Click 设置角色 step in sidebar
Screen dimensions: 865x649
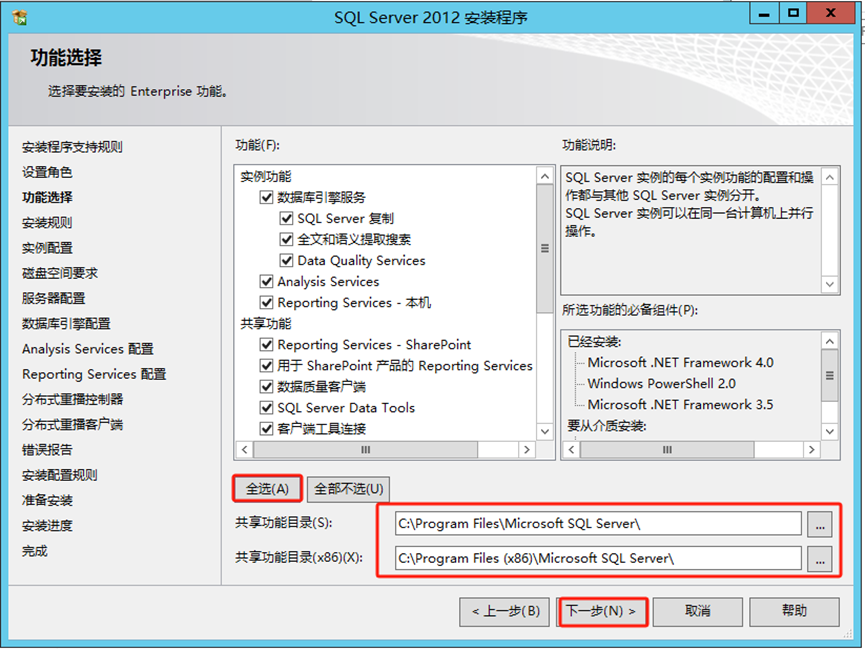[x=47, y=172]
